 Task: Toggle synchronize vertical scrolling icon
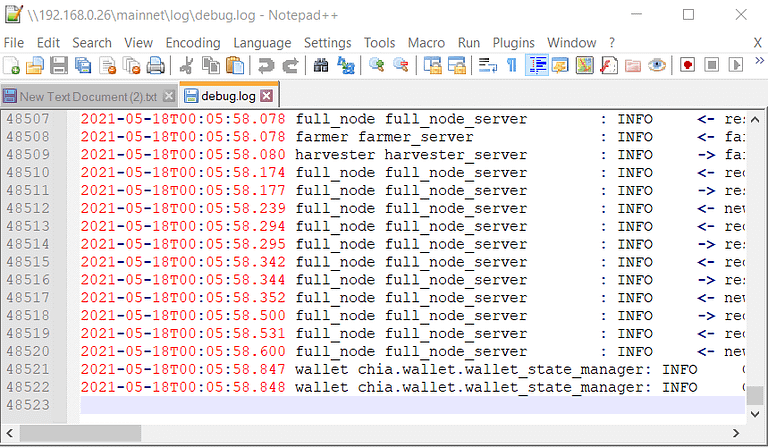[432, 65]
